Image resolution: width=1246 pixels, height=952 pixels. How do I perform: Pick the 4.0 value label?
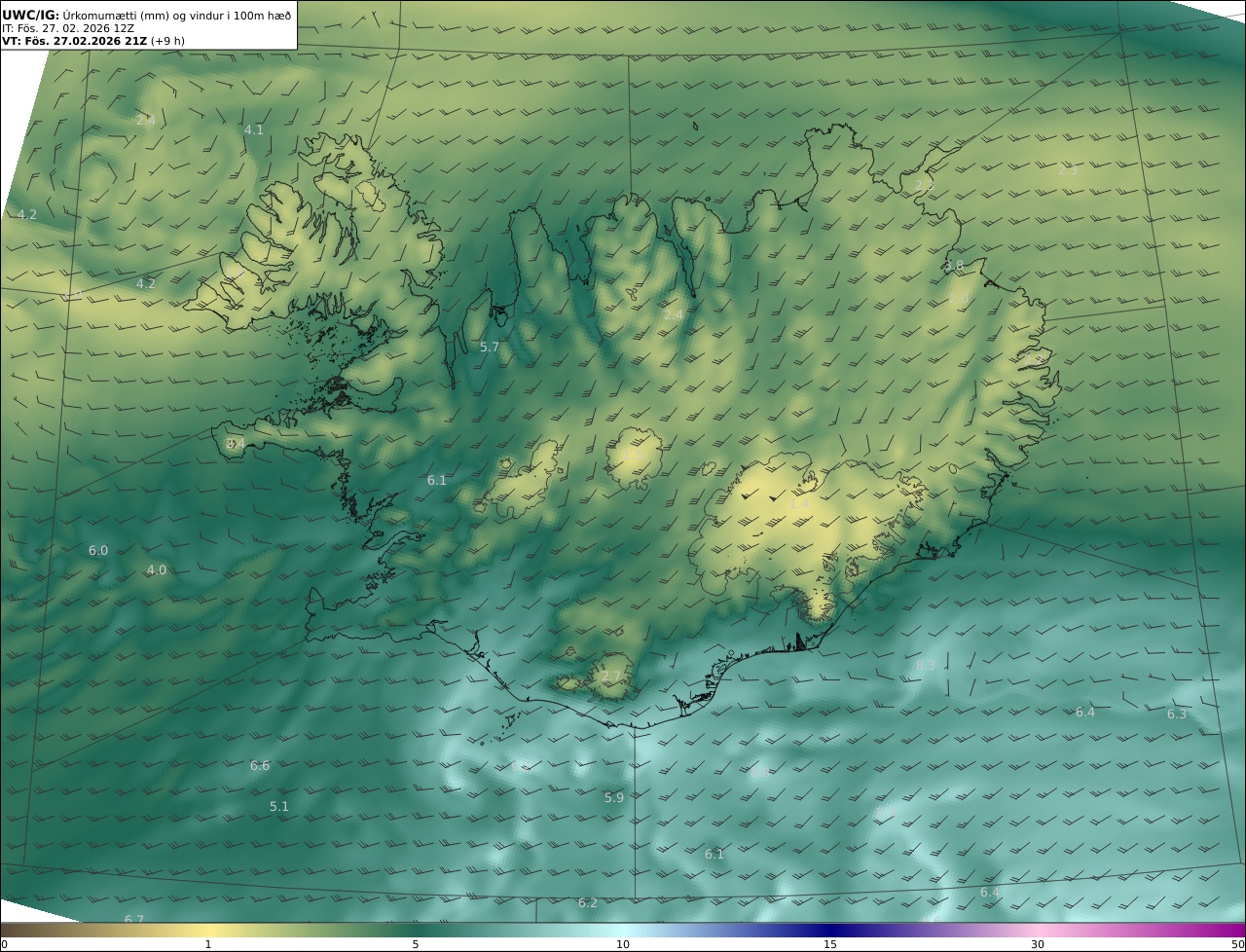(157, 569)
